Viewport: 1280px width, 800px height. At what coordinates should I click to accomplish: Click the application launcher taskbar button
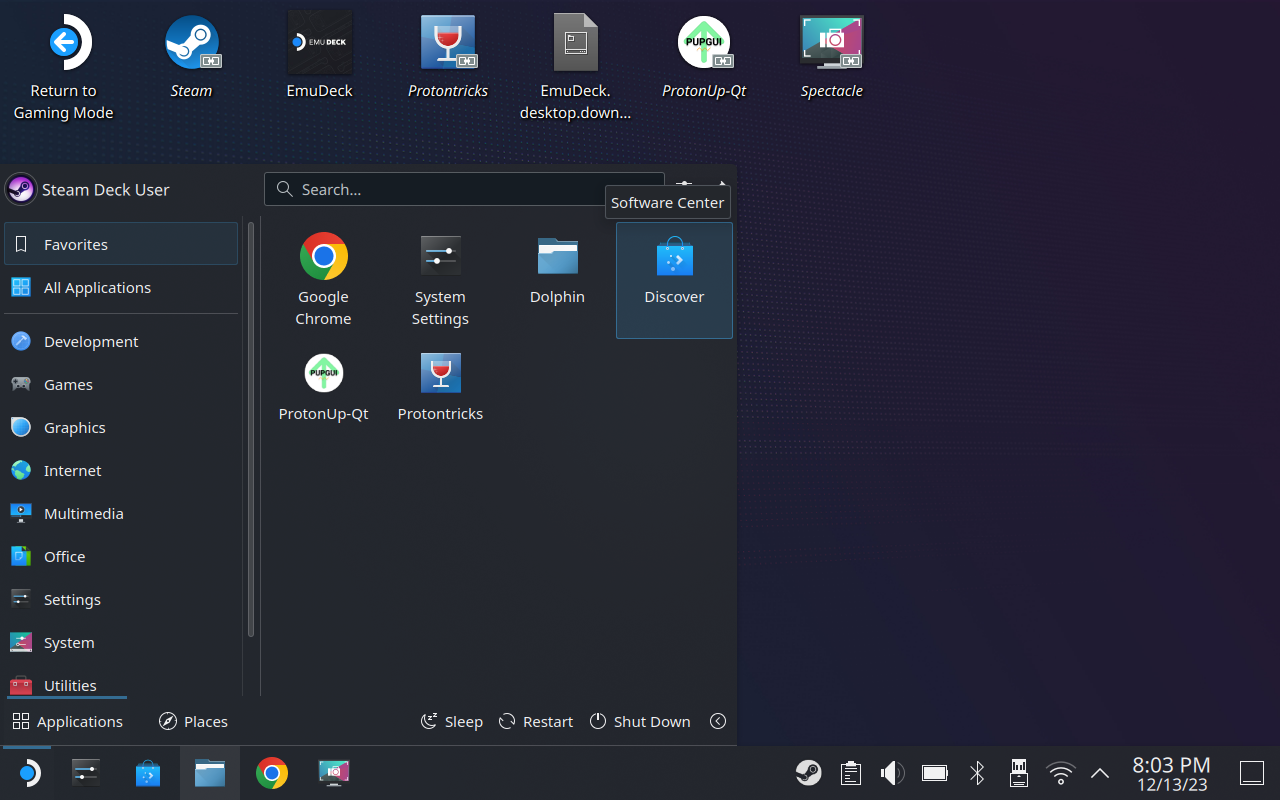28,773
